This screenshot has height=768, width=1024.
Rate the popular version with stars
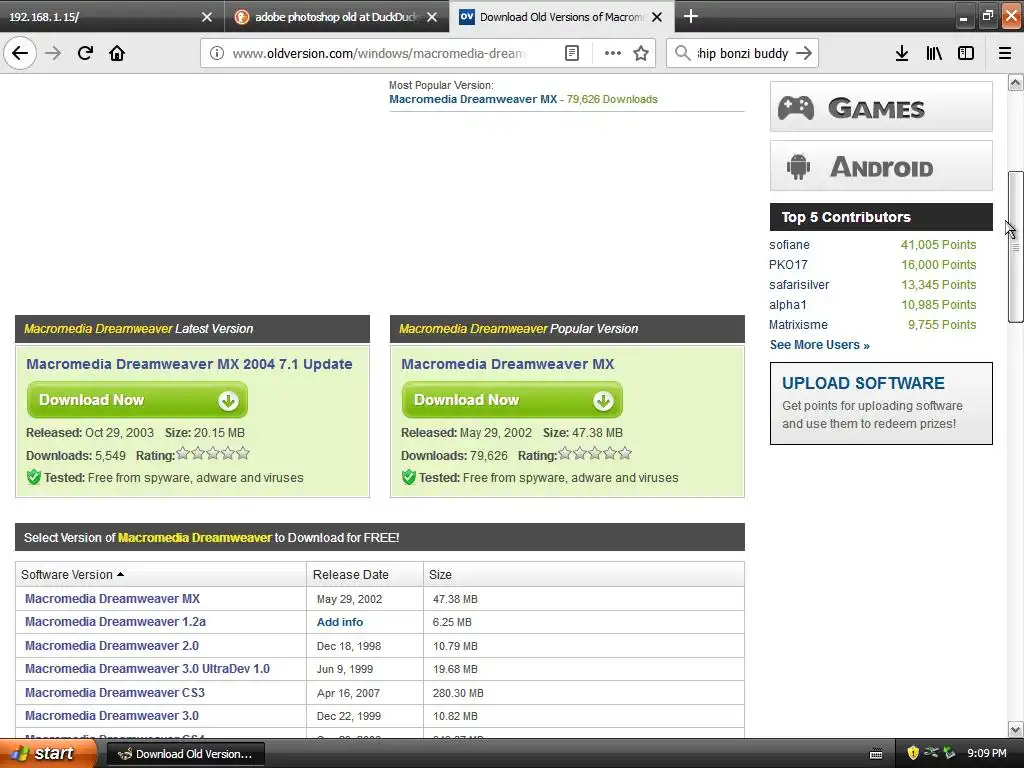click(595, 453)
